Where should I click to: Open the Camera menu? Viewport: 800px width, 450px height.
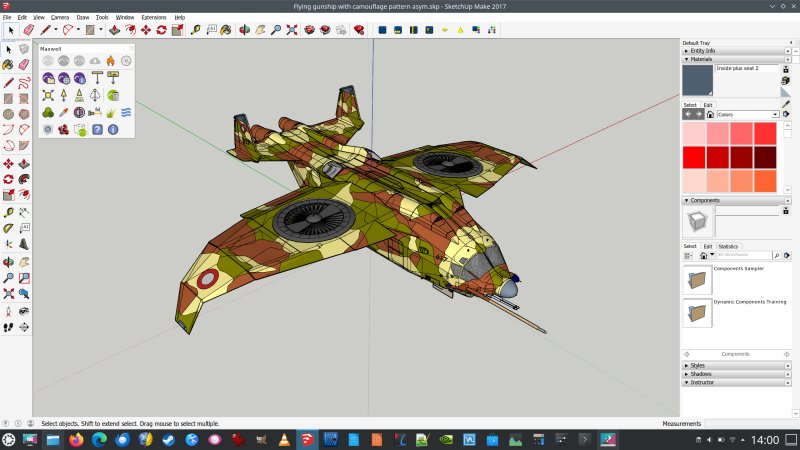point(60,17)
